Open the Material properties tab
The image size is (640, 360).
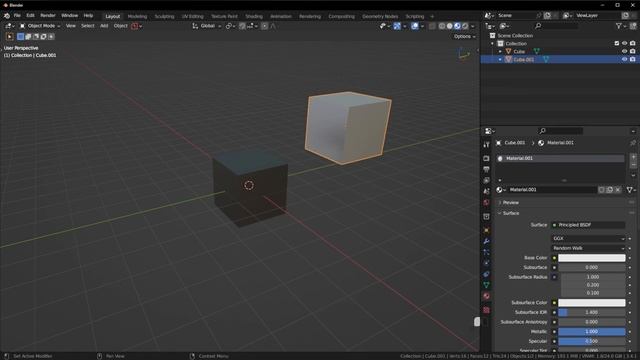[486, 296]
